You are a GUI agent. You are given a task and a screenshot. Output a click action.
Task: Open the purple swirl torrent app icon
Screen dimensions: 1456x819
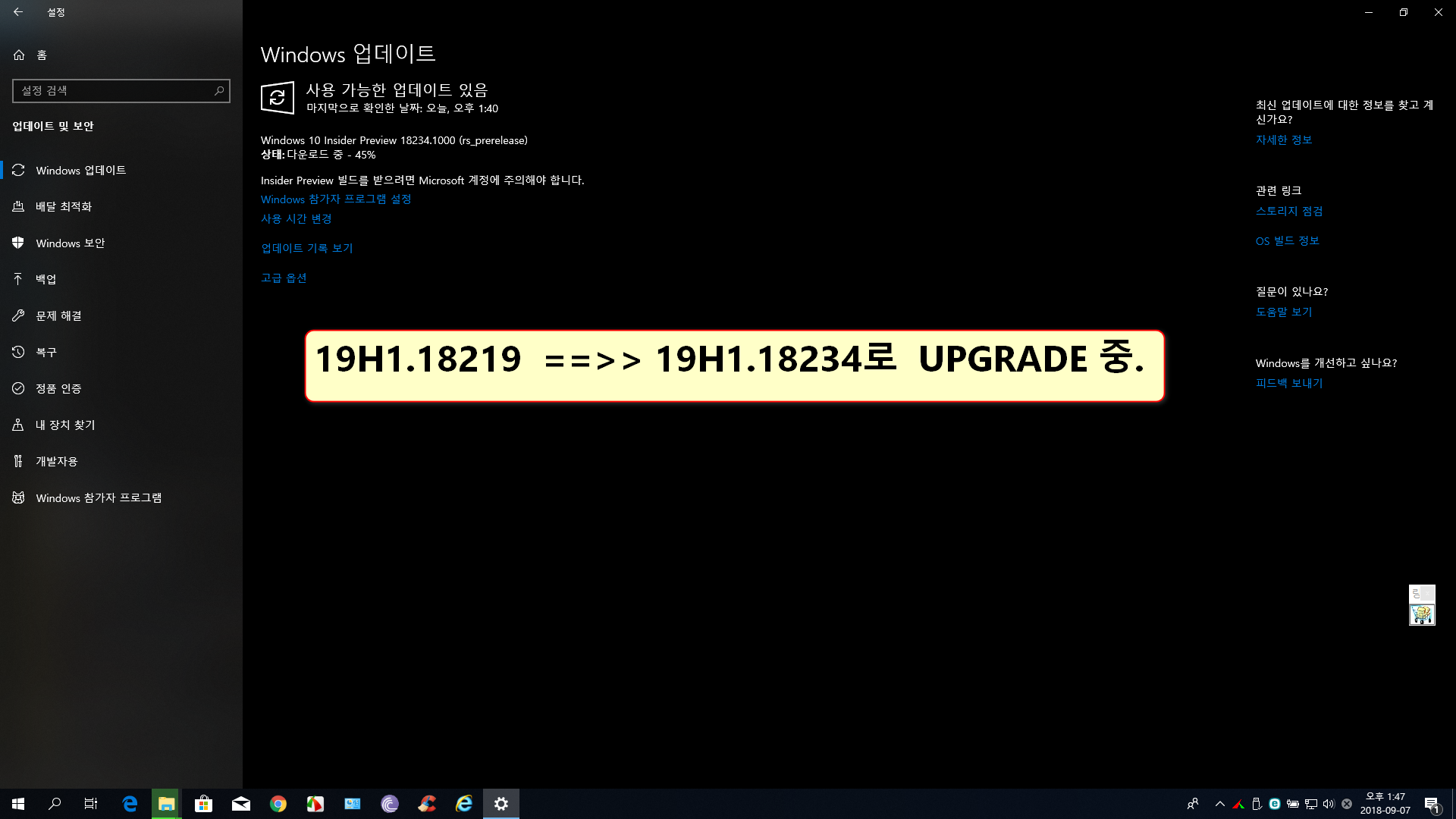click(390, 804)
